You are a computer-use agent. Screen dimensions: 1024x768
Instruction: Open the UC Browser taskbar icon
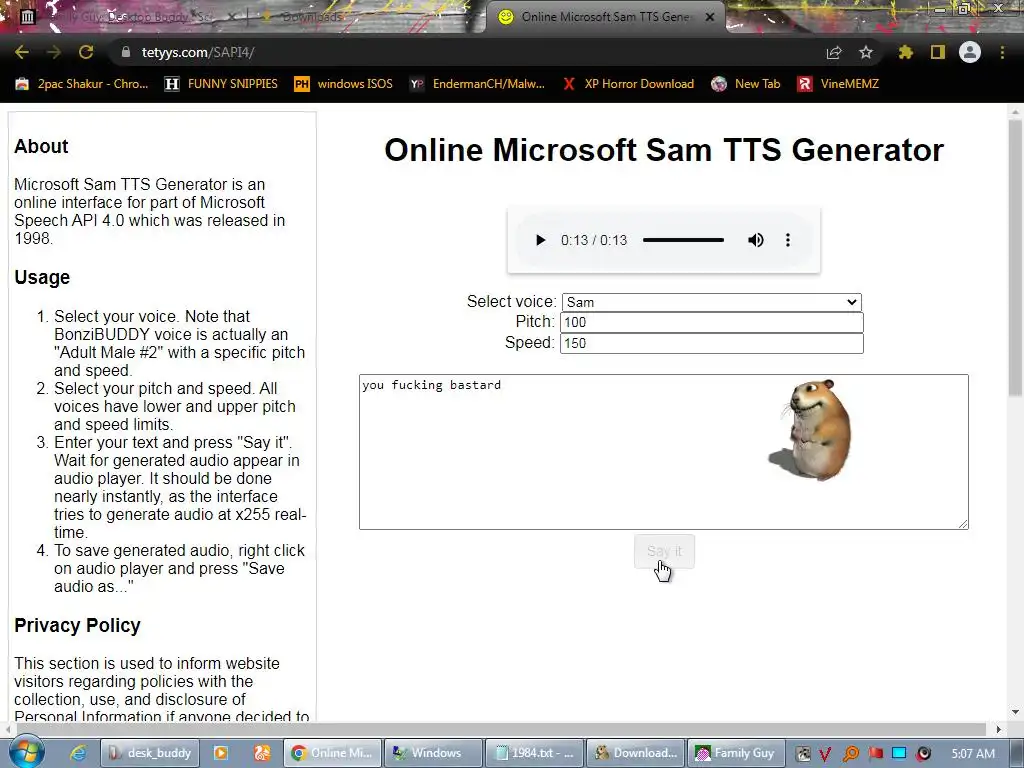pyautogui.click(x=262, y=753)
